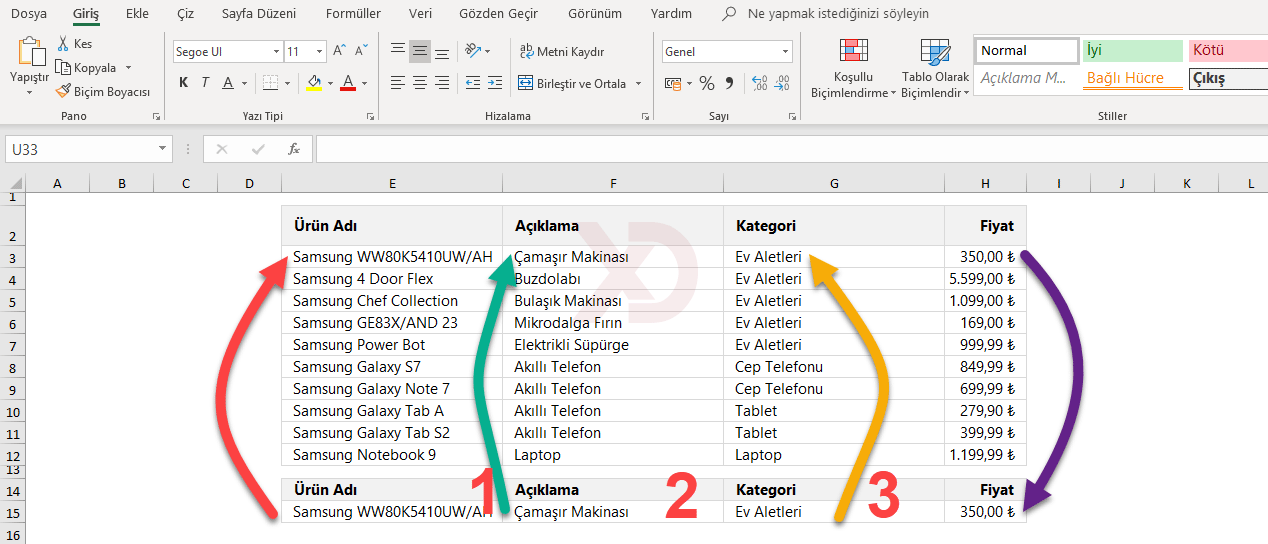This screenshot has width=1268, height=544.
Task: Switch to the Görünüm tab
Action: point(594,14)
